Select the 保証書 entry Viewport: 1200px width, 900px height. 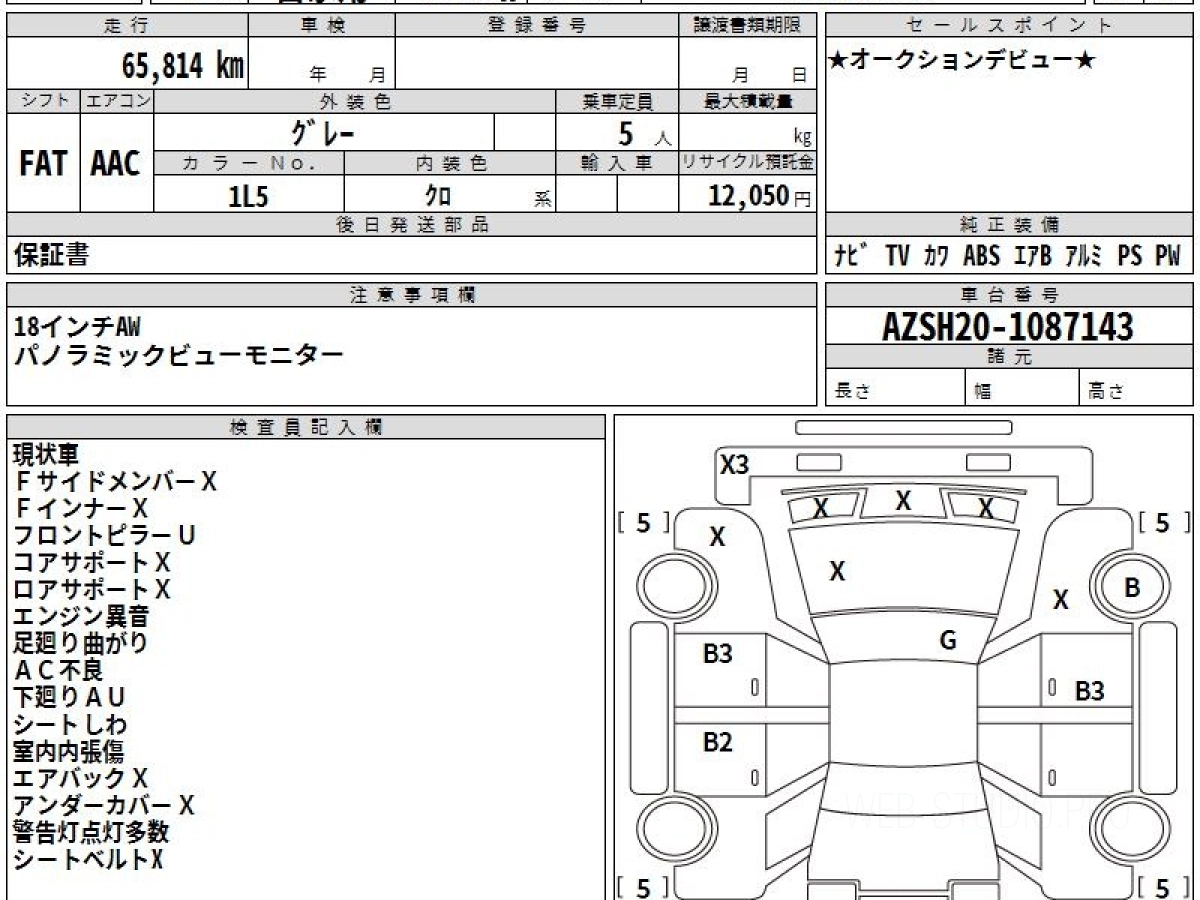51,255
